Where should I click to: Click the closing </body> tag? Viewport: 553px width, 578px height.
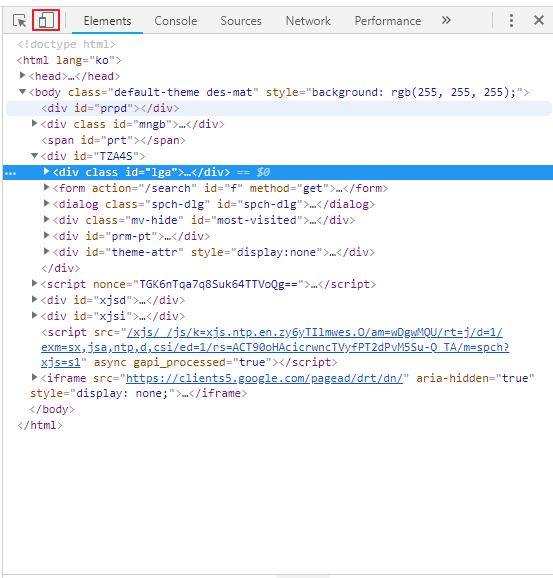point(52,410)
